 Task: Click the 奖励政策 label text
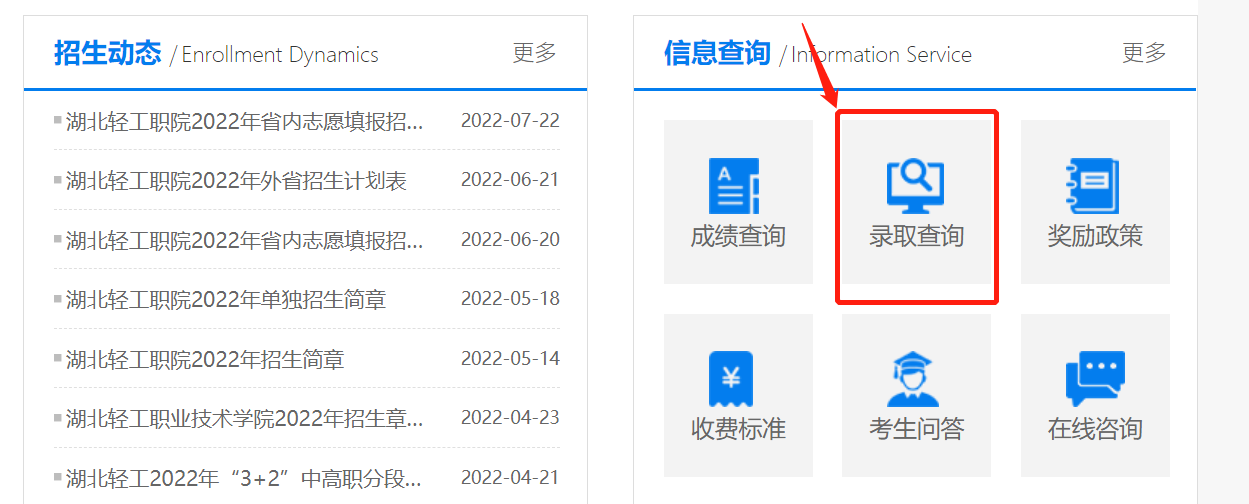(1095, 237)
